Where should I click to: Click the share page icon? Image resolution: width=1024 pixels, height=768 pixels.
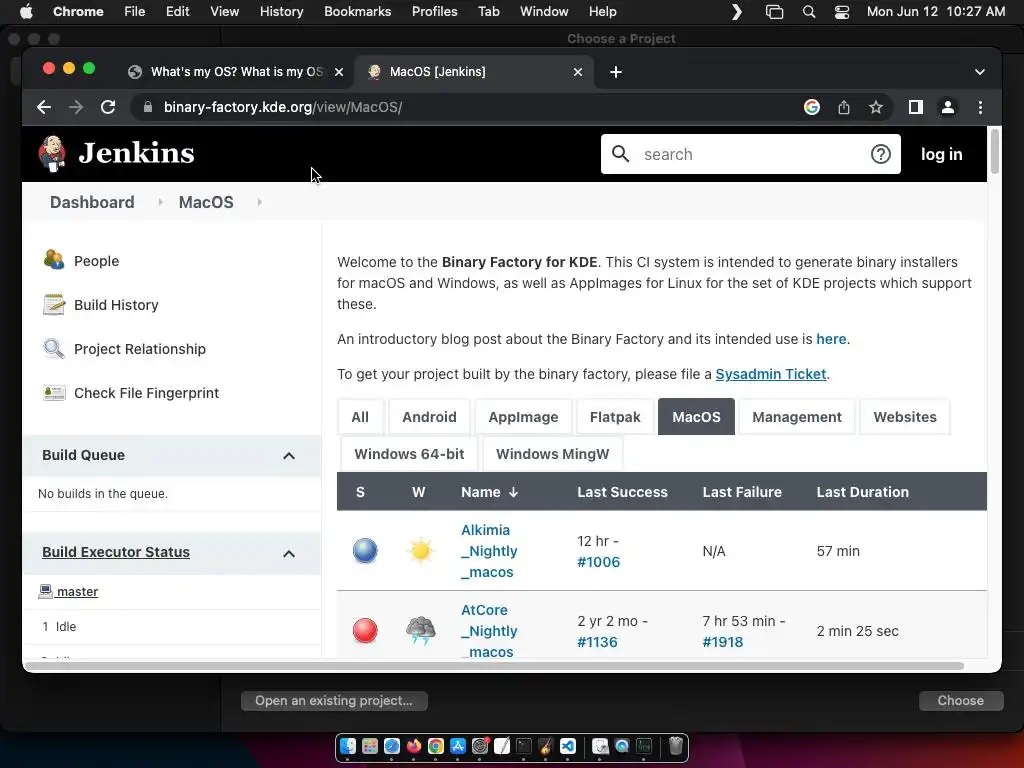click(x=844, y=107)
